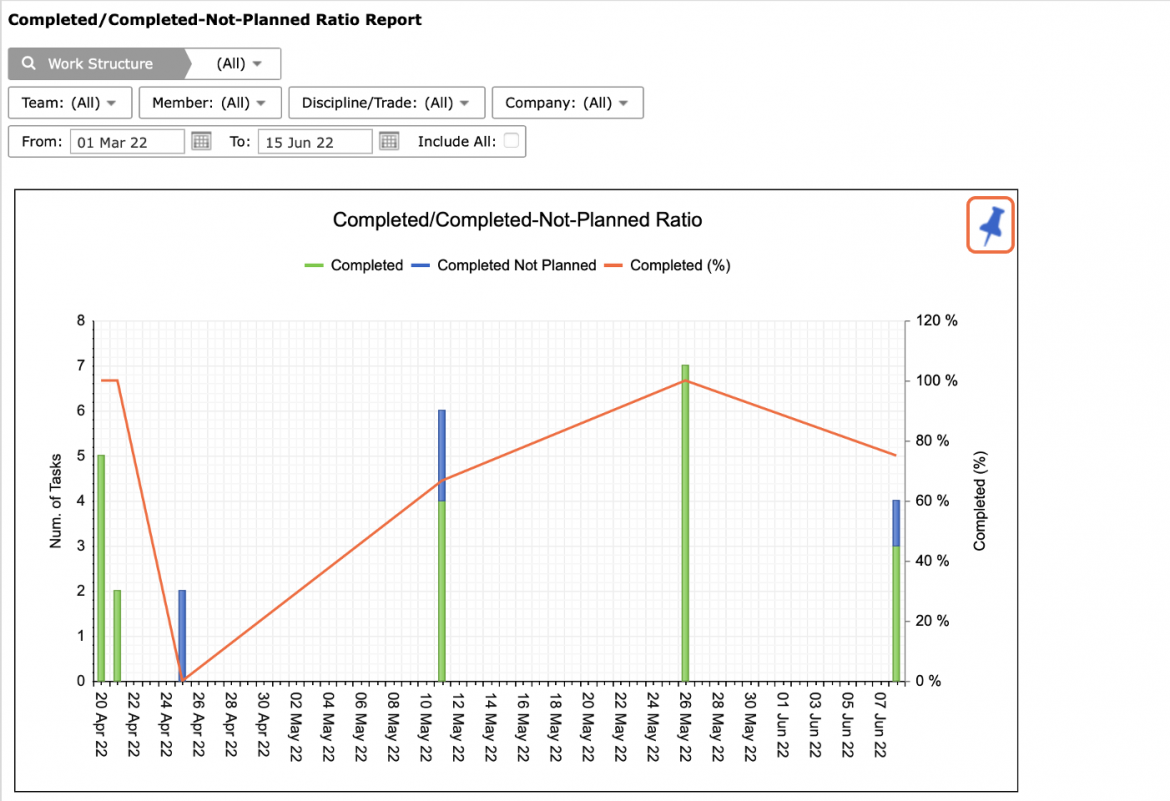Expand the Team filter dropdown

click(70, 102)
